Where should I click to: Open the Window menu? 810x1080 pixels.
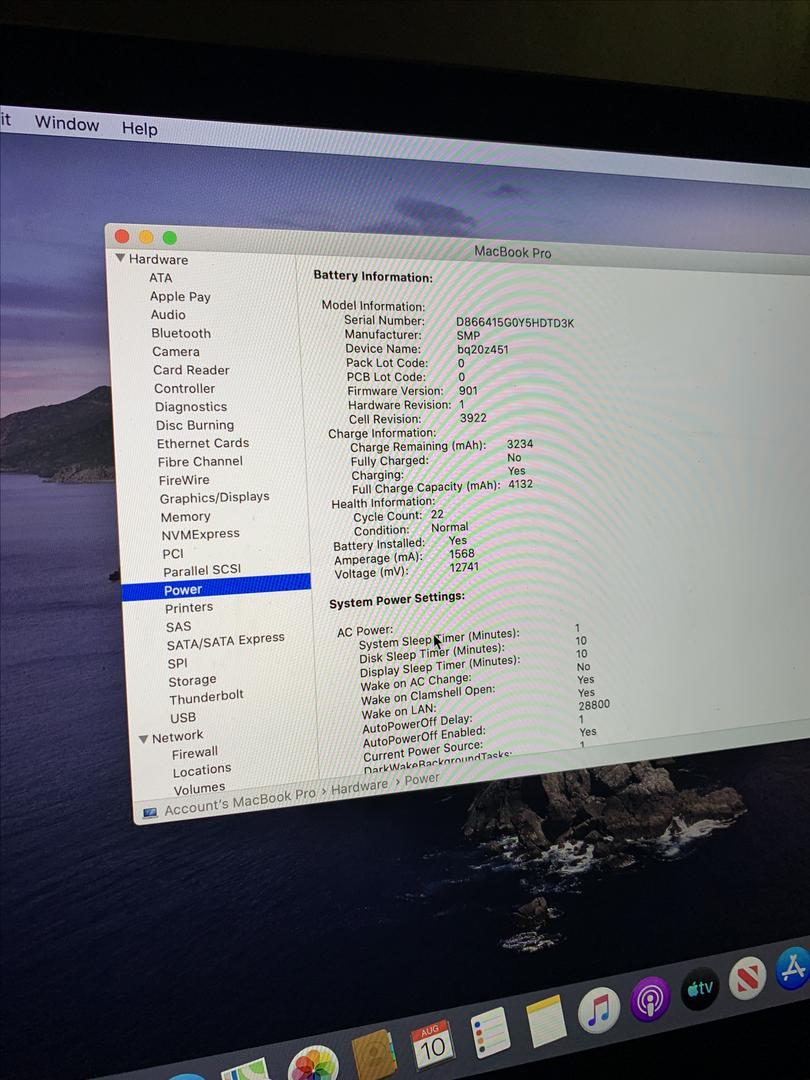click(67, 123)
